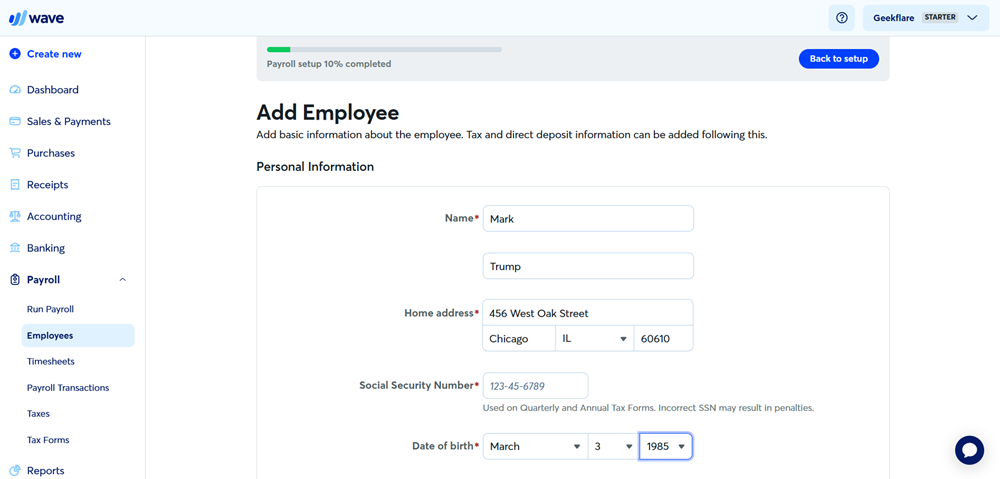This screenshot has width=1000, height=479.
Task: Open the help question mark icon
Action: click(841, 18)
